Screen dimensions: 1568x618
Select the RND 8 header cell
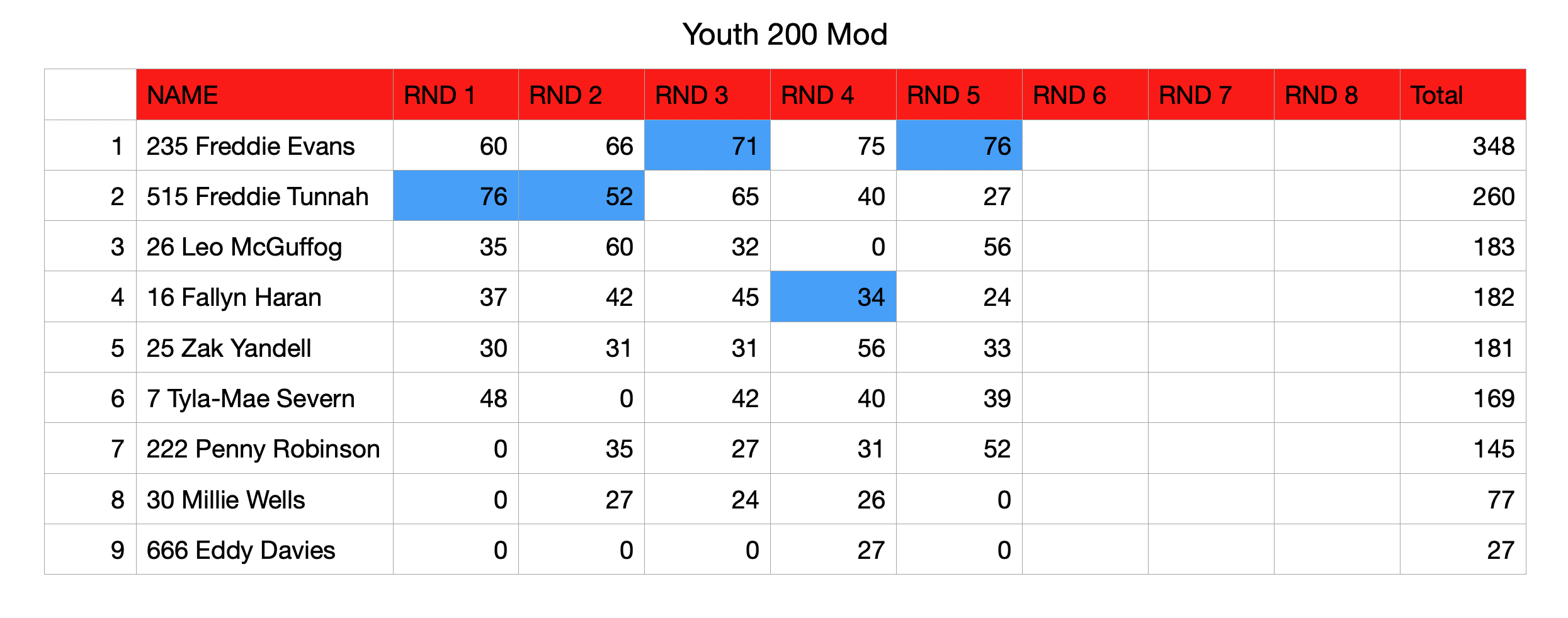pyautogui.click(x=1337, y=94)
